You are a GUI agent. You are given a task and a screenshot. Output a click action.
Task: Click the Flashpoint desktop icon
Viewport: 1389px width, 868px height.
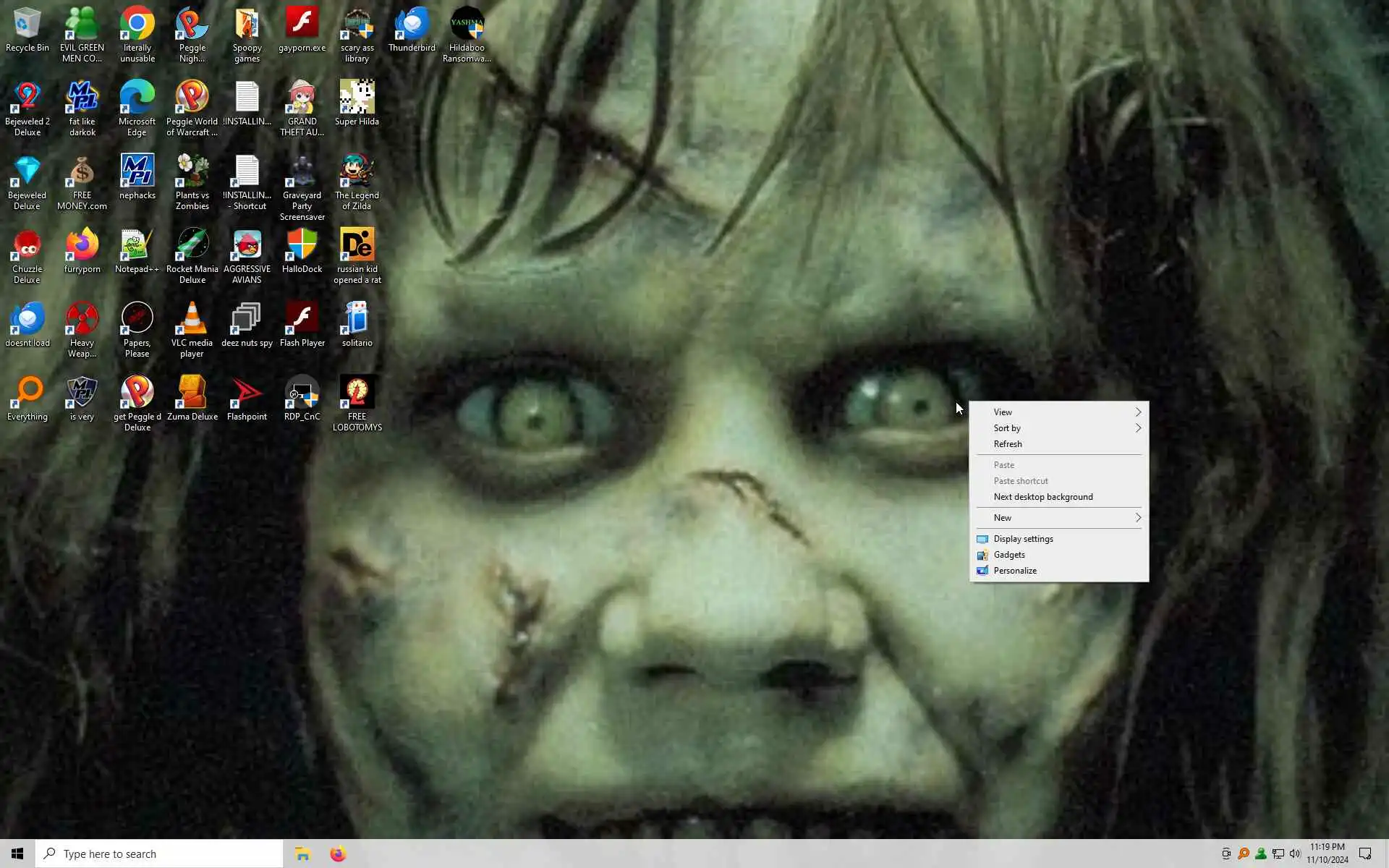click(247, 398)
